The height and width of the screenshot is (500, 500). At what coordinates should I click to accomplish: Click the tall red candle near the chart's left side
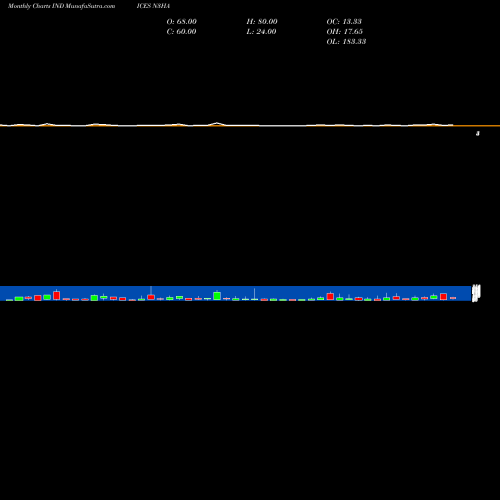57,295
